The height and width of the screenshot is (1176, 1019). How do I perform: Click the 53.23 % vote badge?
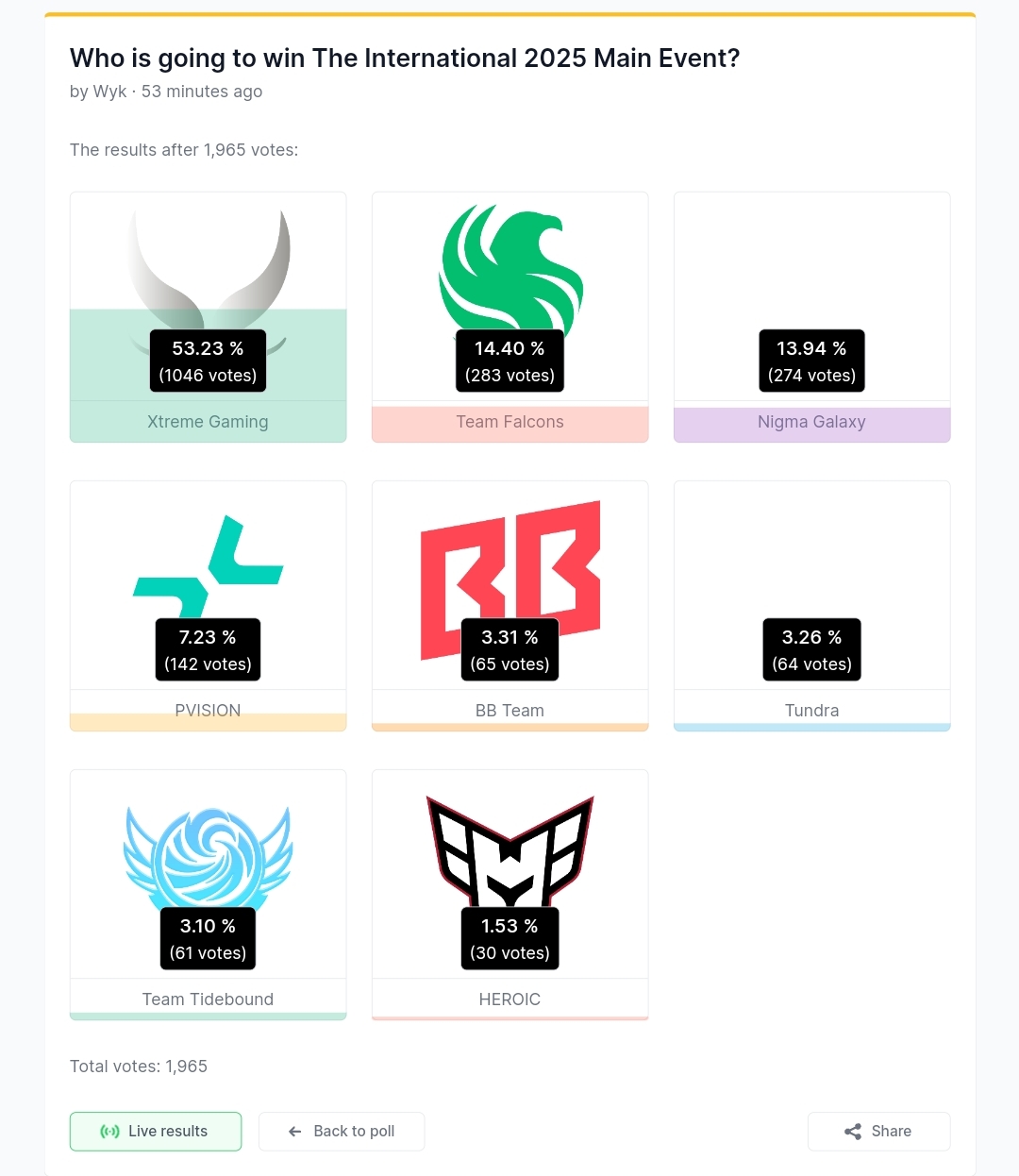pyautogui.click(x=209, y=361)
